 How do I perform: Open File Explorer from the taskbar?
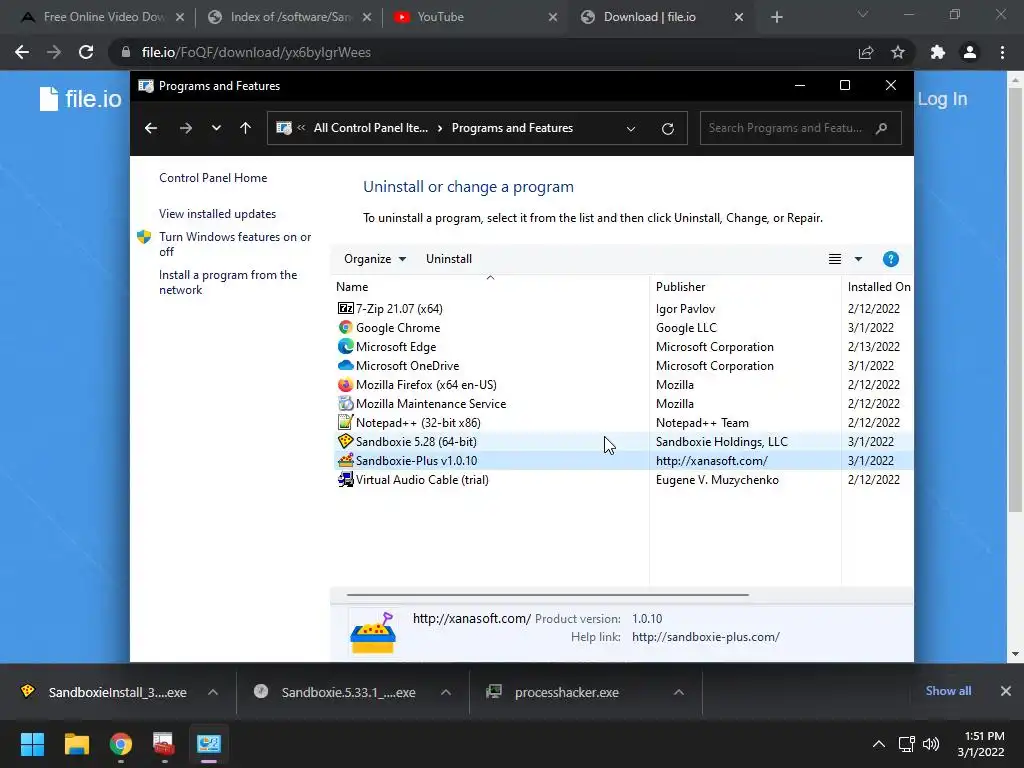tap(76, 744)
